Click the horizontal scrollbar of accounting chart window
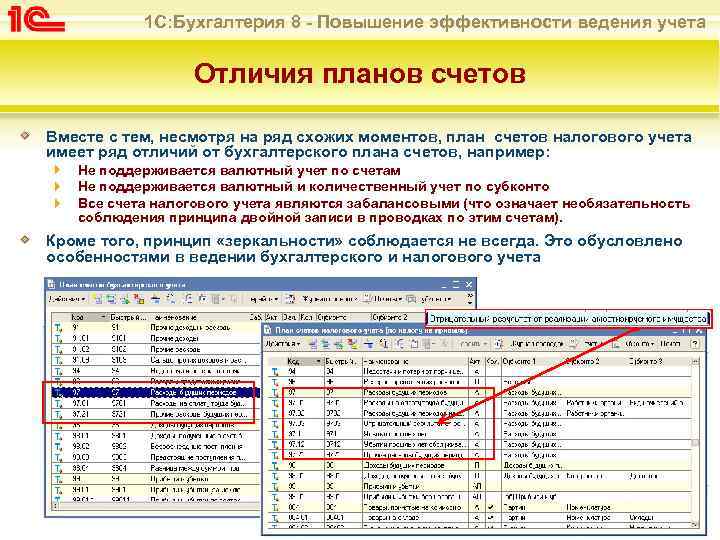This screenshot has height=540, width=720. click(156, 506)
